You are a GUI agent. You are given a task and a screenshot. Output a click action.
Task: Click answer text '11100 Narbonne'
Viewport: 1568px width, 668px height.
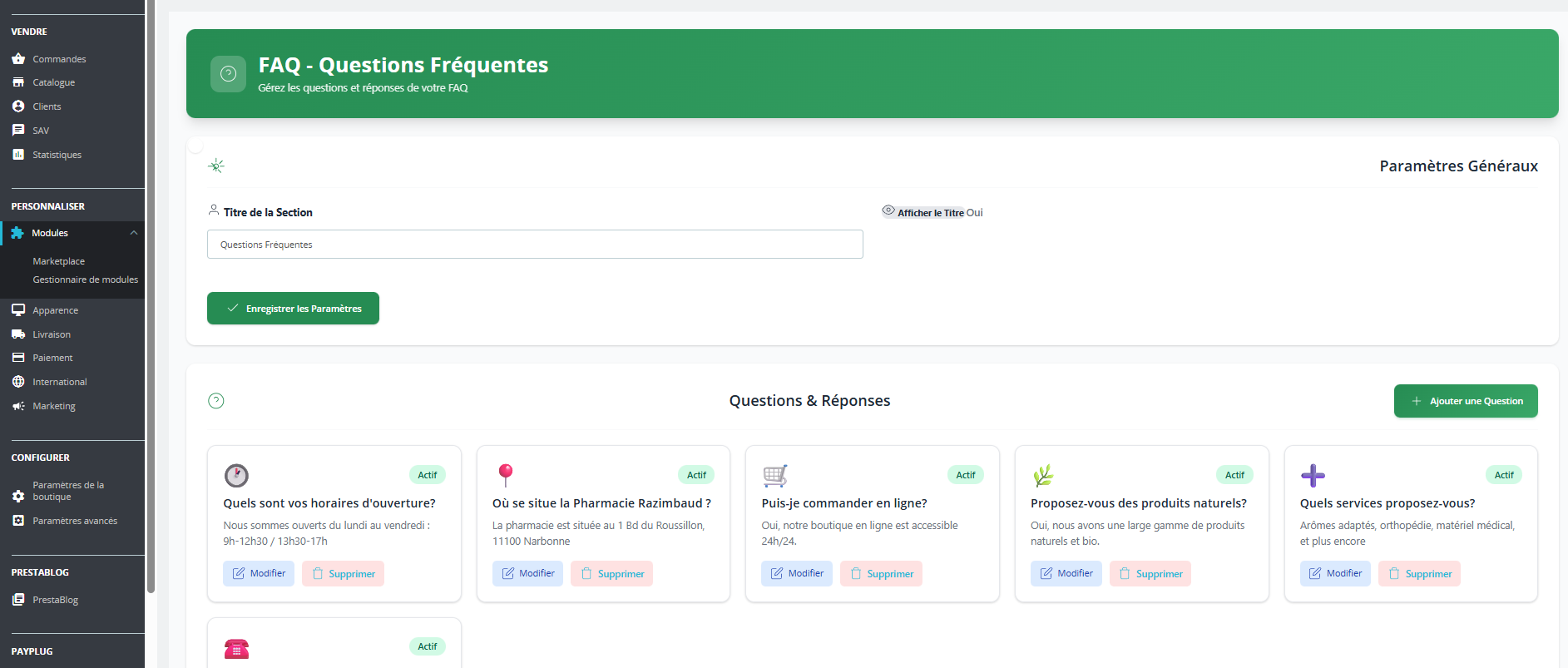click(x=532, y=542)
